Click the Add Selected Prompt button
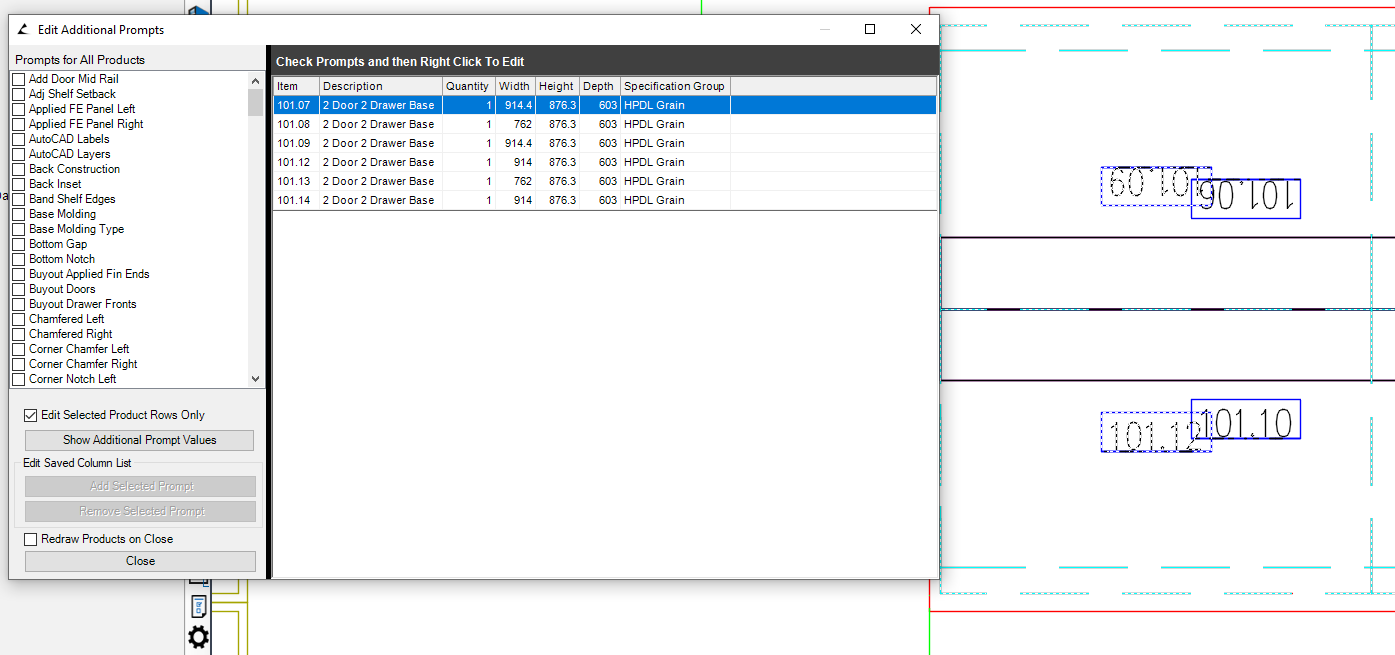Screen dimensions: 1395x655 tap(140, 486)
